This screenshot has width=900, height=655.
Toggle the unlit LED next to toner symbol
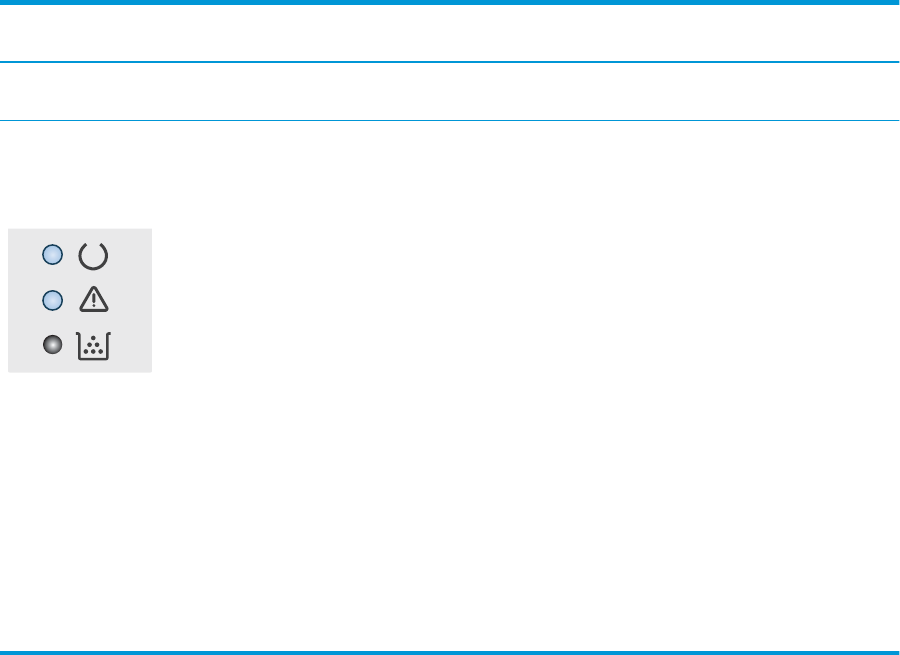(53, 344)
